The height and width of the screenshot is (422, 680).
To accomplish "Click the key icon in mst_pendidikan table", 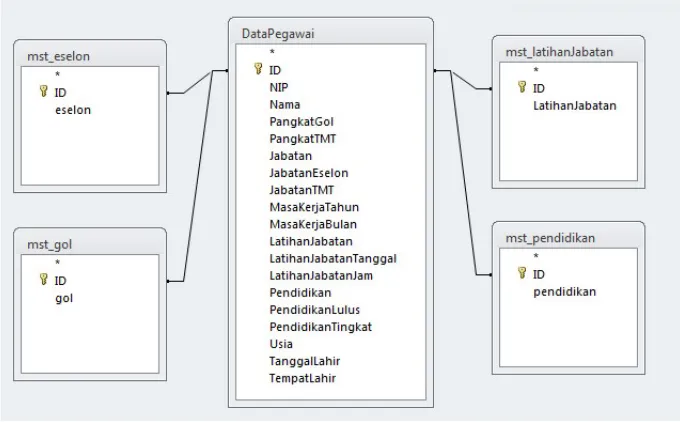I will pyautogui.click(x=522, y=273).
